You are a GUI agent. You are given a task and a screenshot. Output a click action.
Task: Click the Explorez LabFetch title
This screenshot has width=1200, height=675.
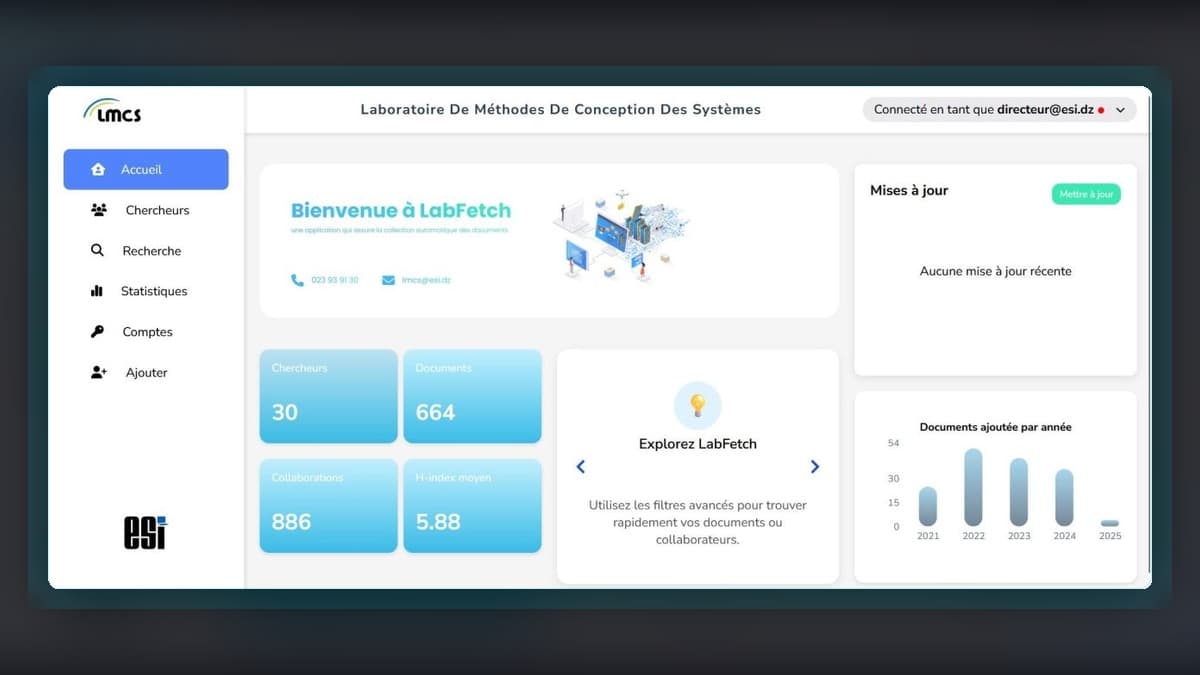698,444
